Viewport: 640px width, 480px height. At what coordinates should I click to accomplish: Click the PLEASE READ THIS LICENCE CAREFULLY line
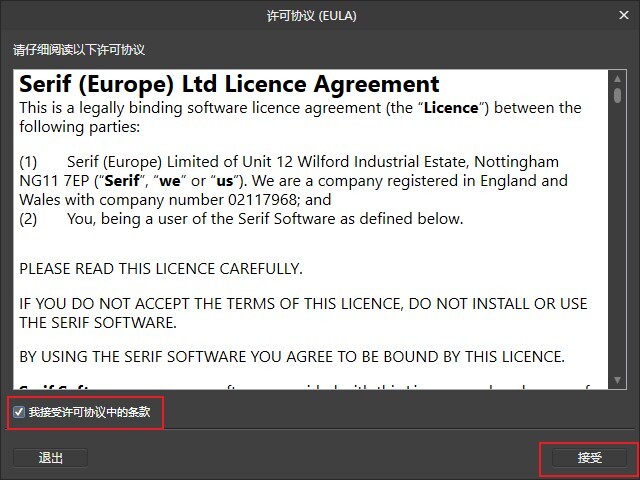[x=161, y=269]
